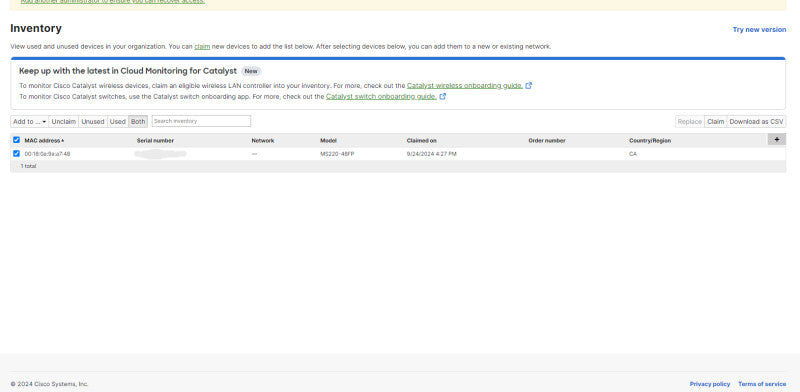800x392 pixels.
Task: Open external link icon beside Catalyst wireless onboarding guide
Action: click(x=529, y=86)
